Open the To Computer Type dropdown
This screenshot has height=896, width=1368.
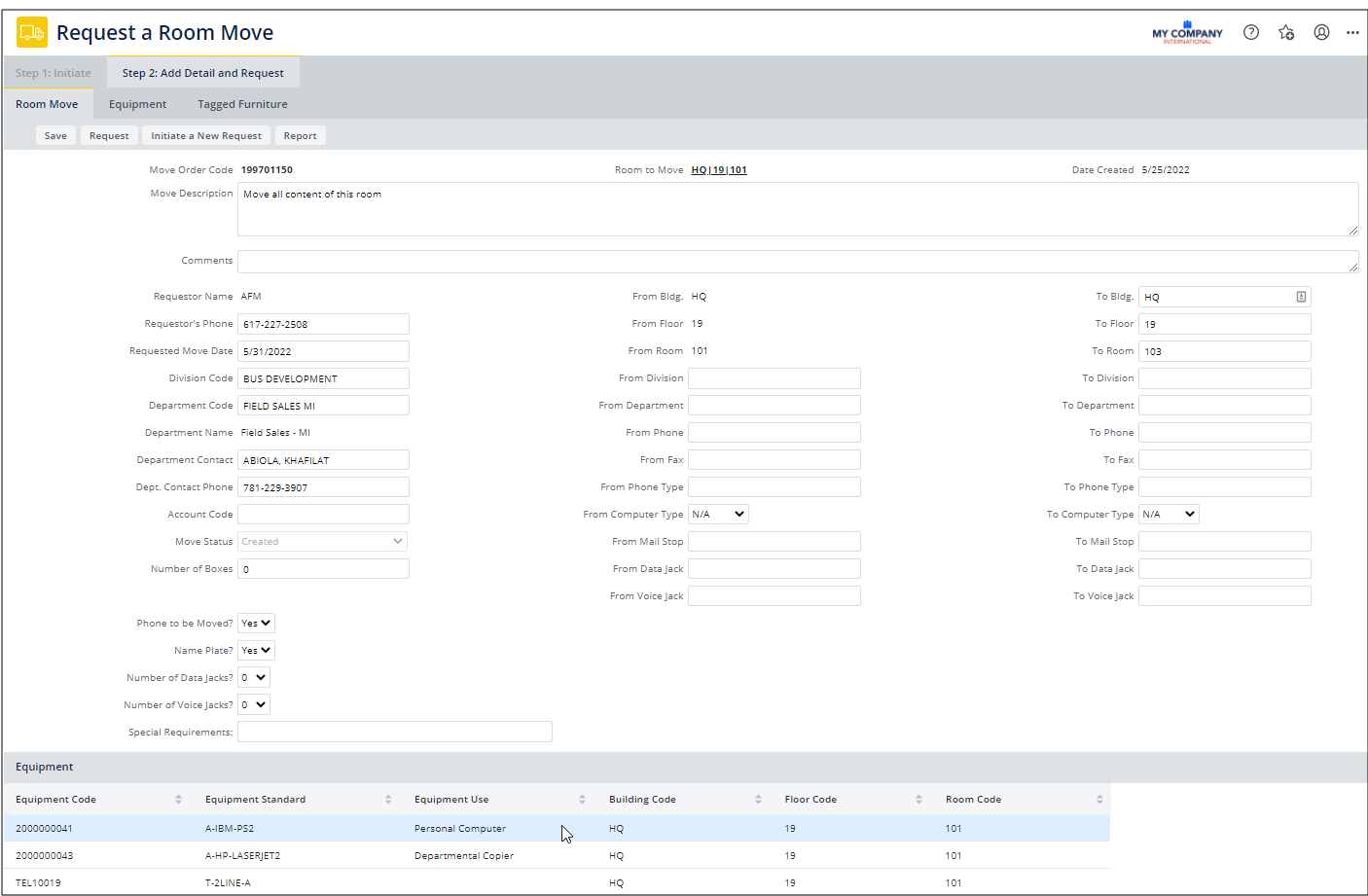(1169, 515)
